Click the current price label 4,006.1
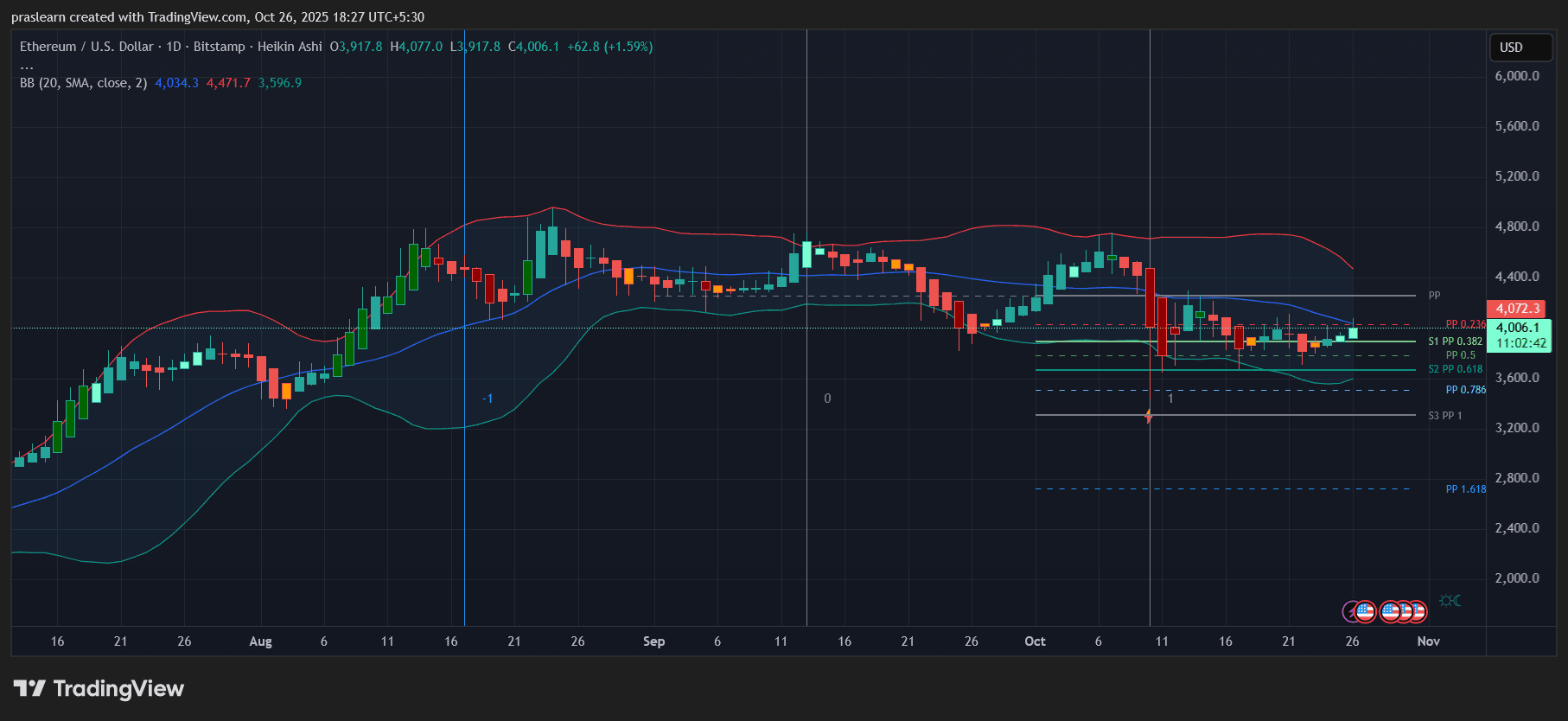The image size is (1568, 721). pyautogui.click(x=1517, y=328)
